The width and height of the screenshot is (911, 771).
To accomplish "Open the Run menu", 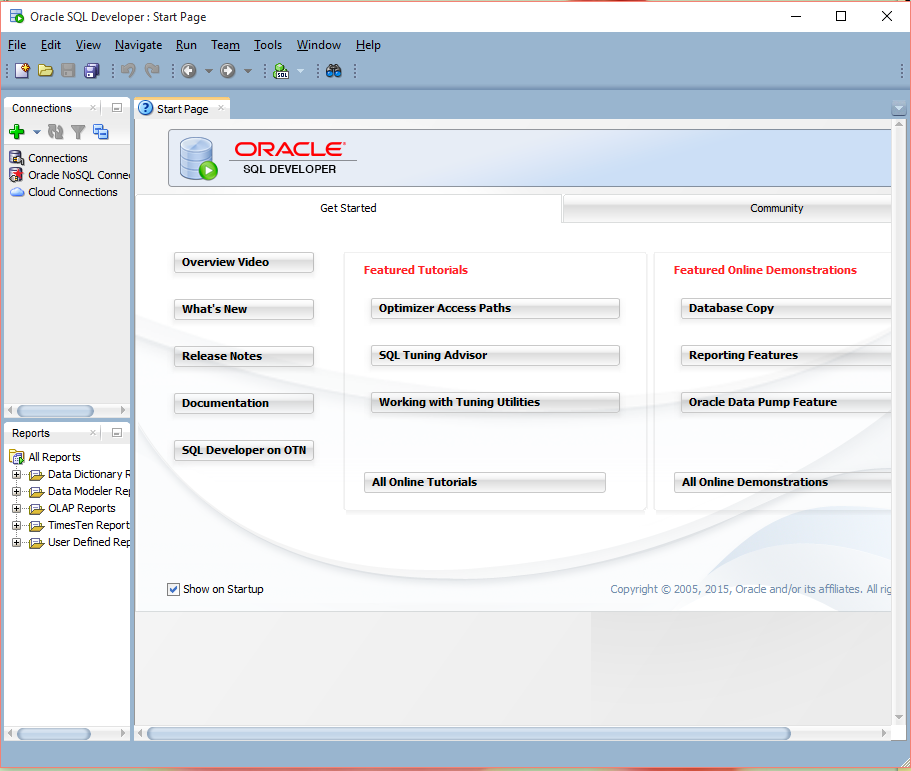I will pos(186,45).
